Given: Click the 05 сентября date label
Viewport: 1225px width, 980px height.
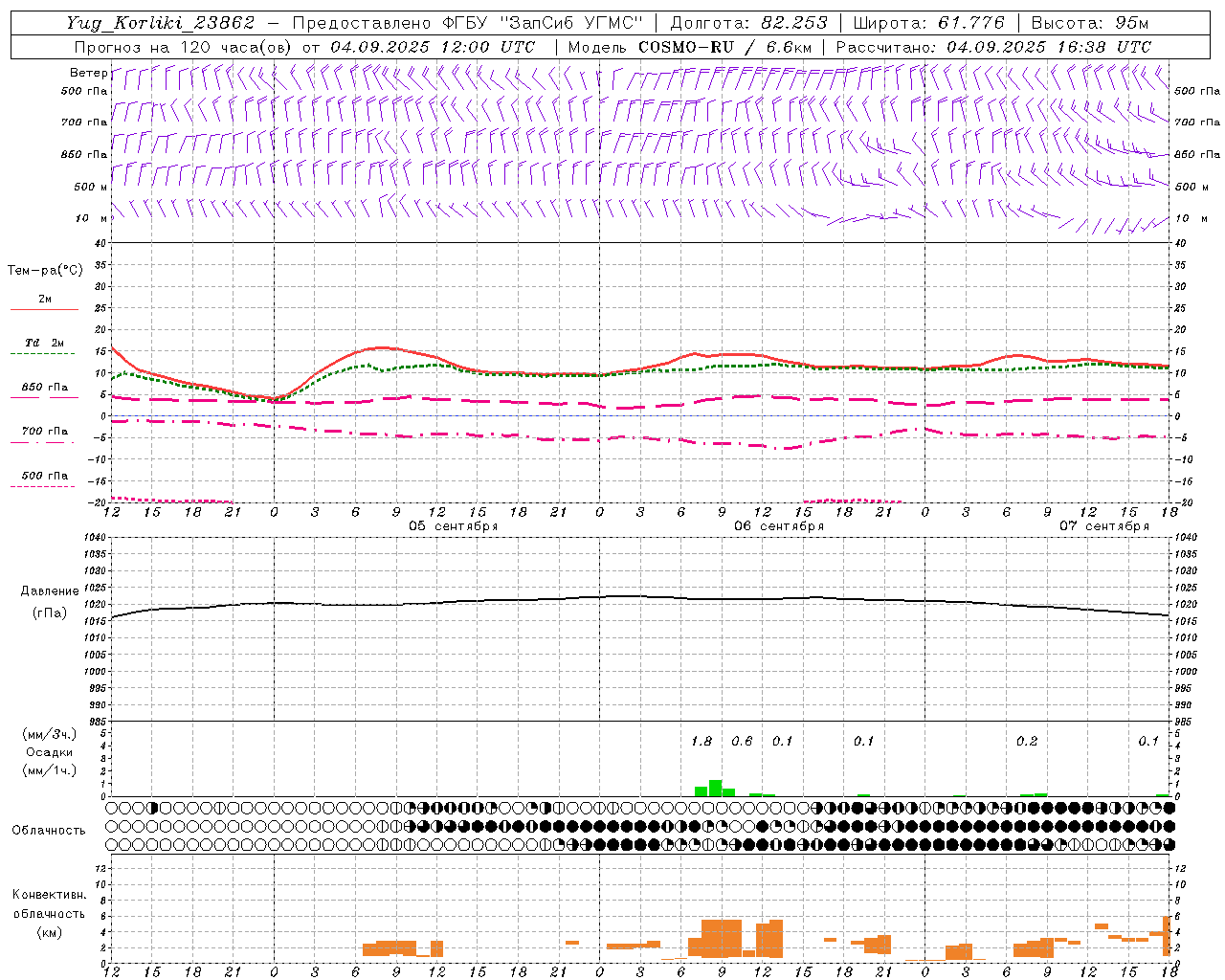Looking at the screenshot, I should 453,526.
